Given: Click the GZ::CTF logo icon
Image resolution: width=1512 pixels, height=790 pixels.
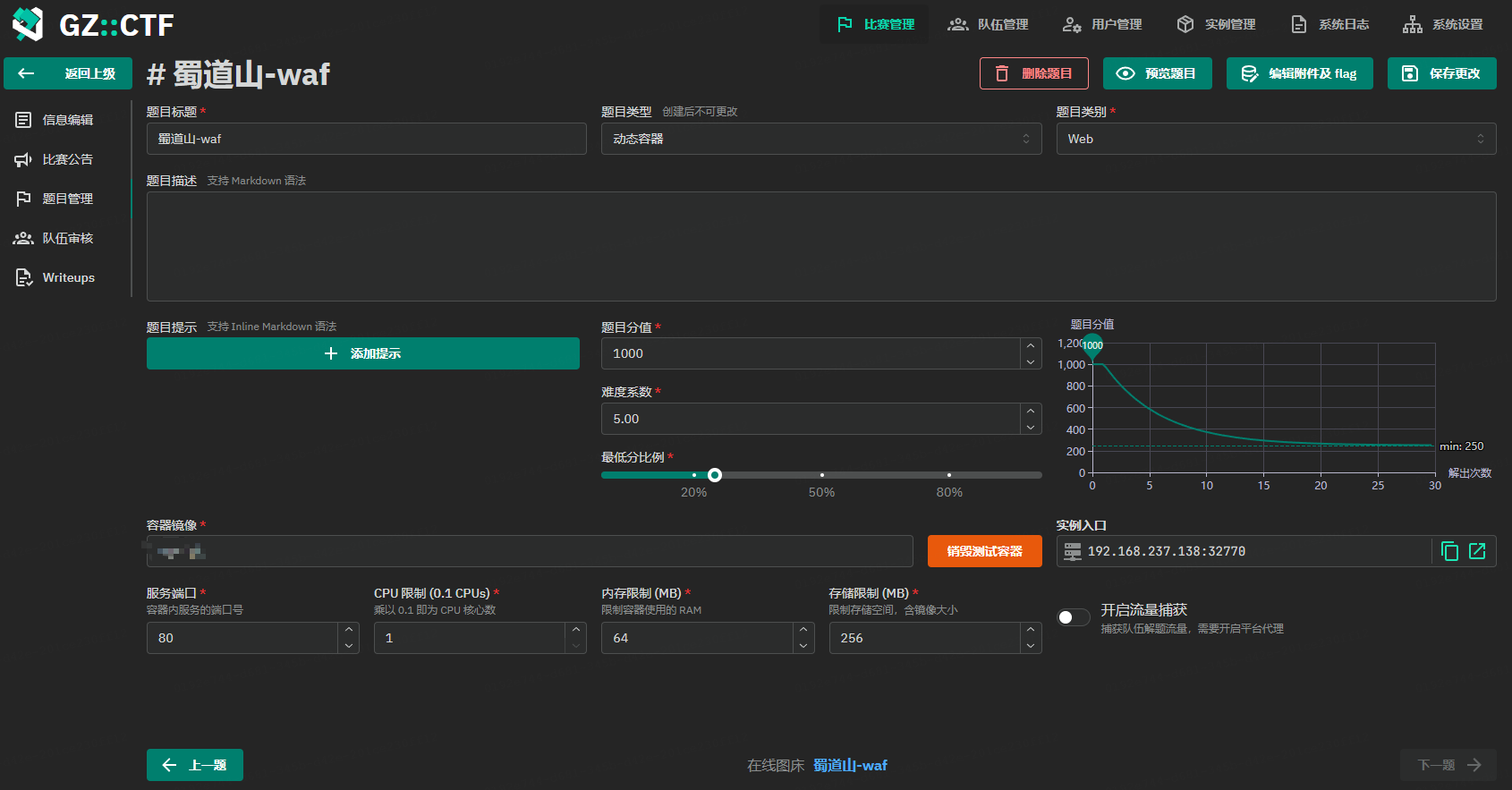Looking at the screenshot, I should (x=28, y=24).
